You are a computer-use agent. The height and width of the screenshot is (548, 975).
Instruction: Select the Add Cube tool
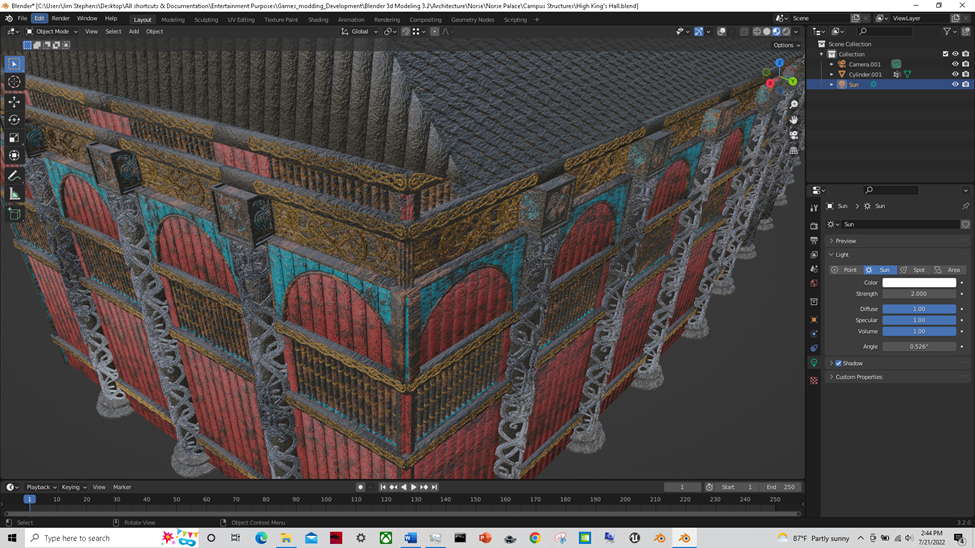14,214
